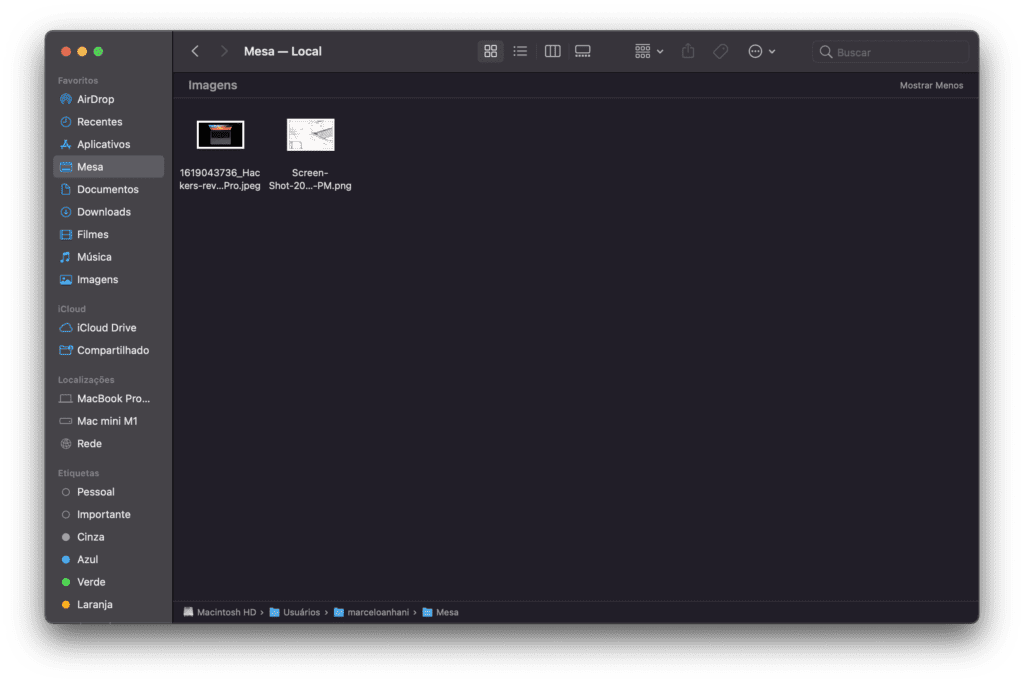Click Mostrar Menos link

pos(931,86)
